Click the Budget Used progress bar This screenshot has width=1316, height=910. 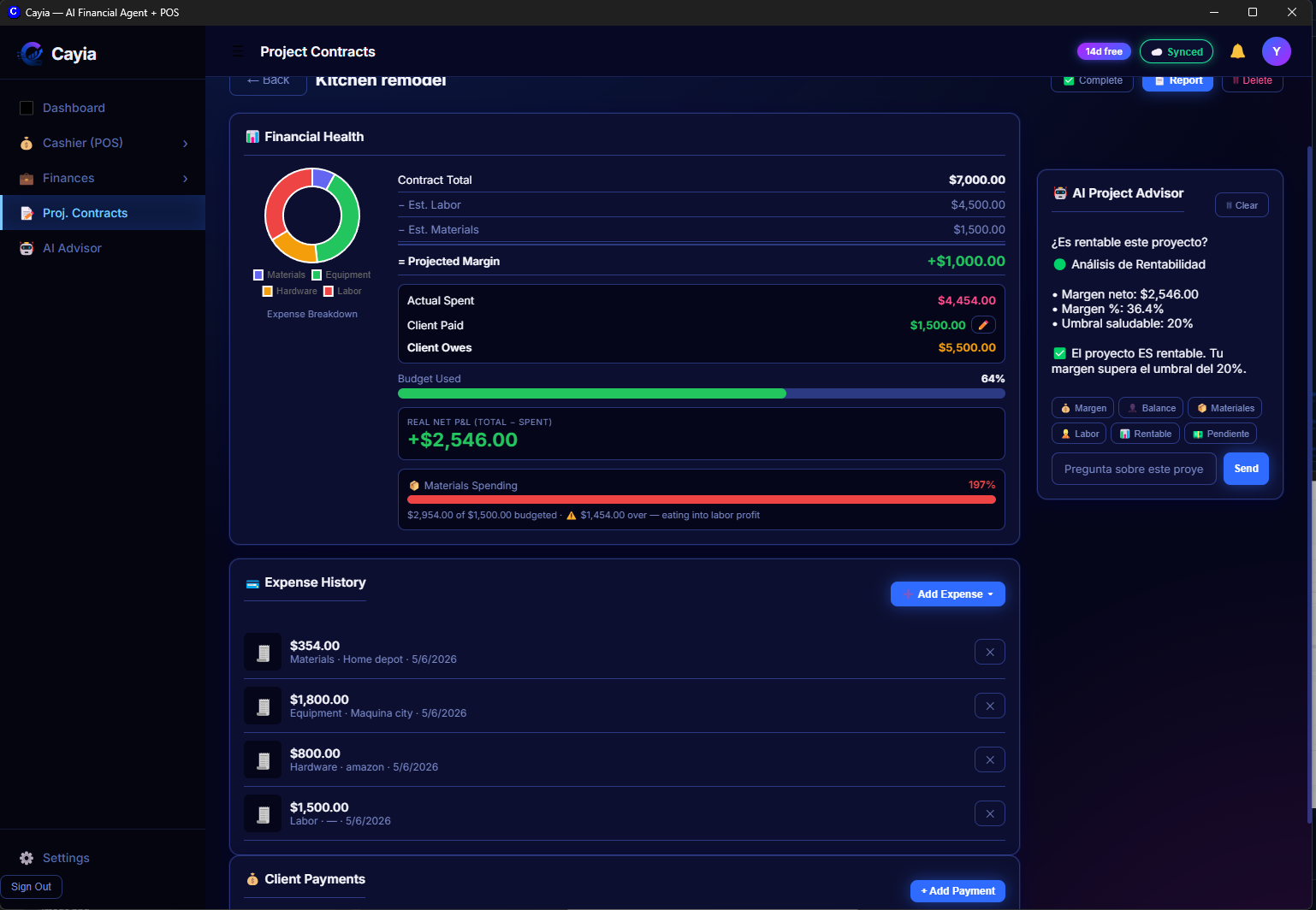point(702,393)
